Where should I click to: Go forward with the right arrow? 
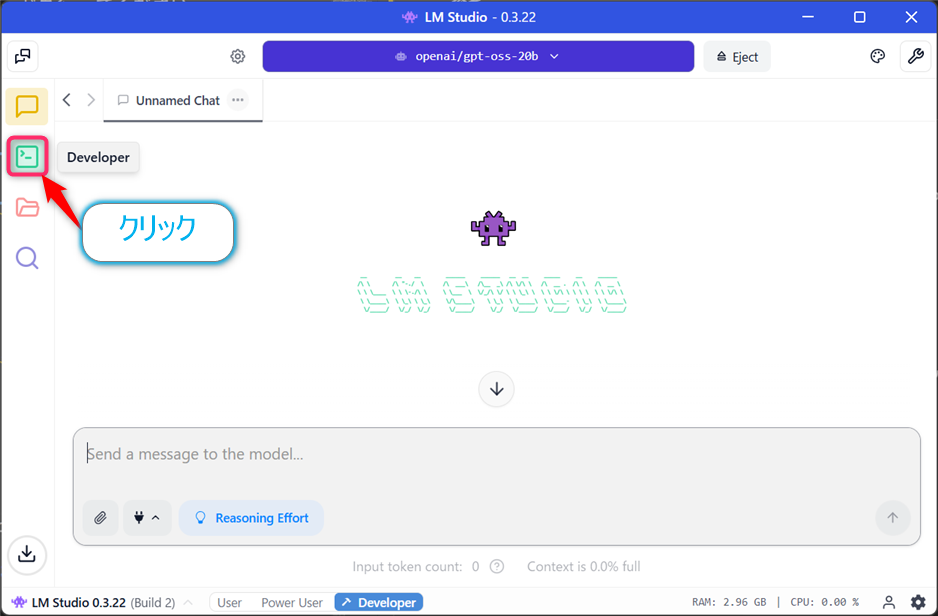(91, 100)
